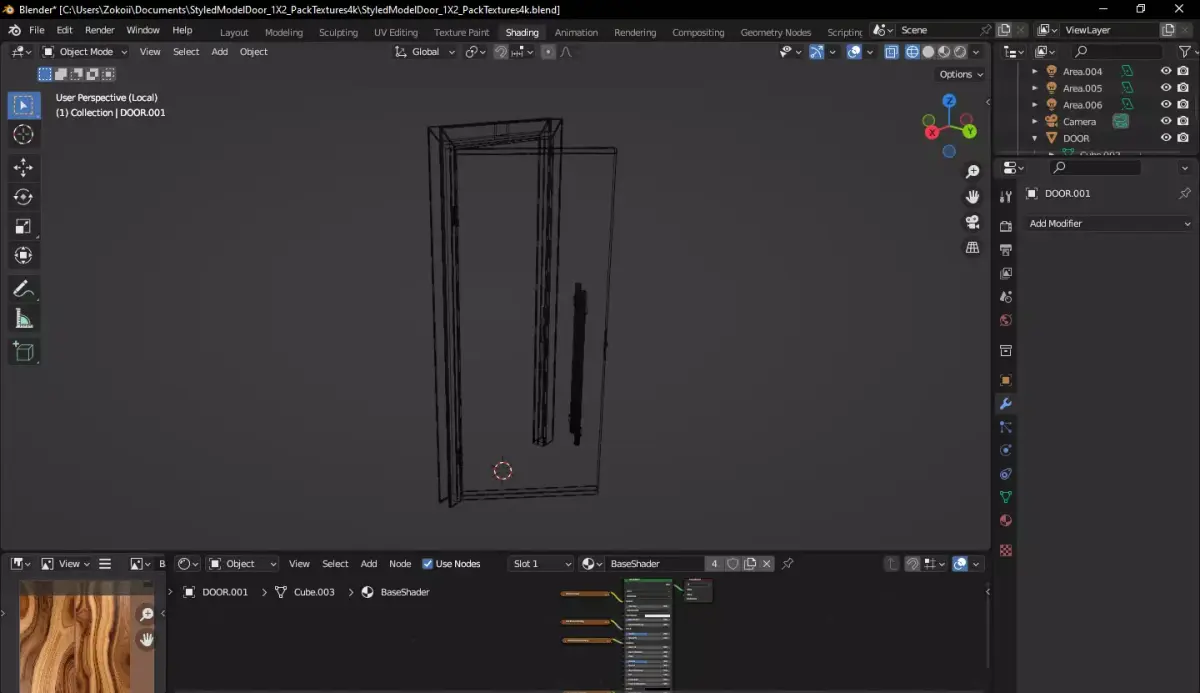Pick the Annotate tool
1200x693 pixels.
[x=24, y=289]
